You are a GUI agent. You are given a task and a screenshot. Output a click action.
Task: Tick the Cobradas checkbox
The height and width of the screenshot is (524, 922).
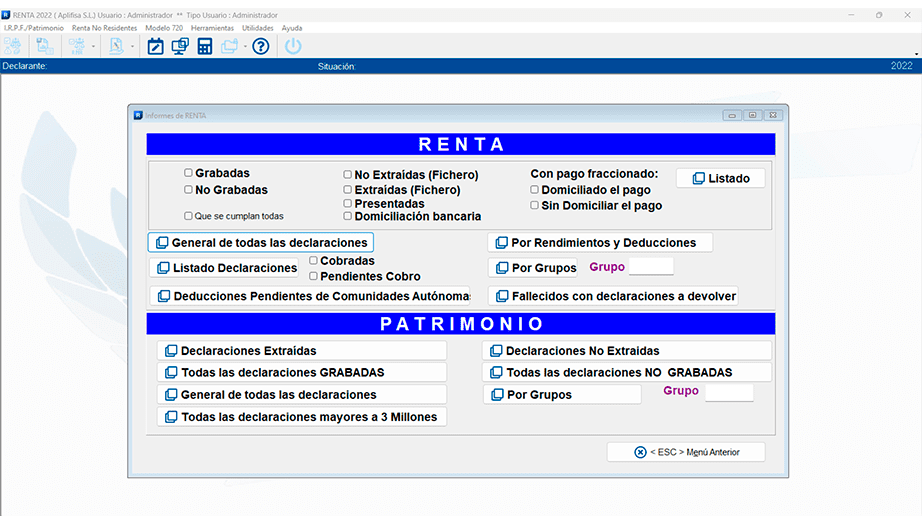313,260
